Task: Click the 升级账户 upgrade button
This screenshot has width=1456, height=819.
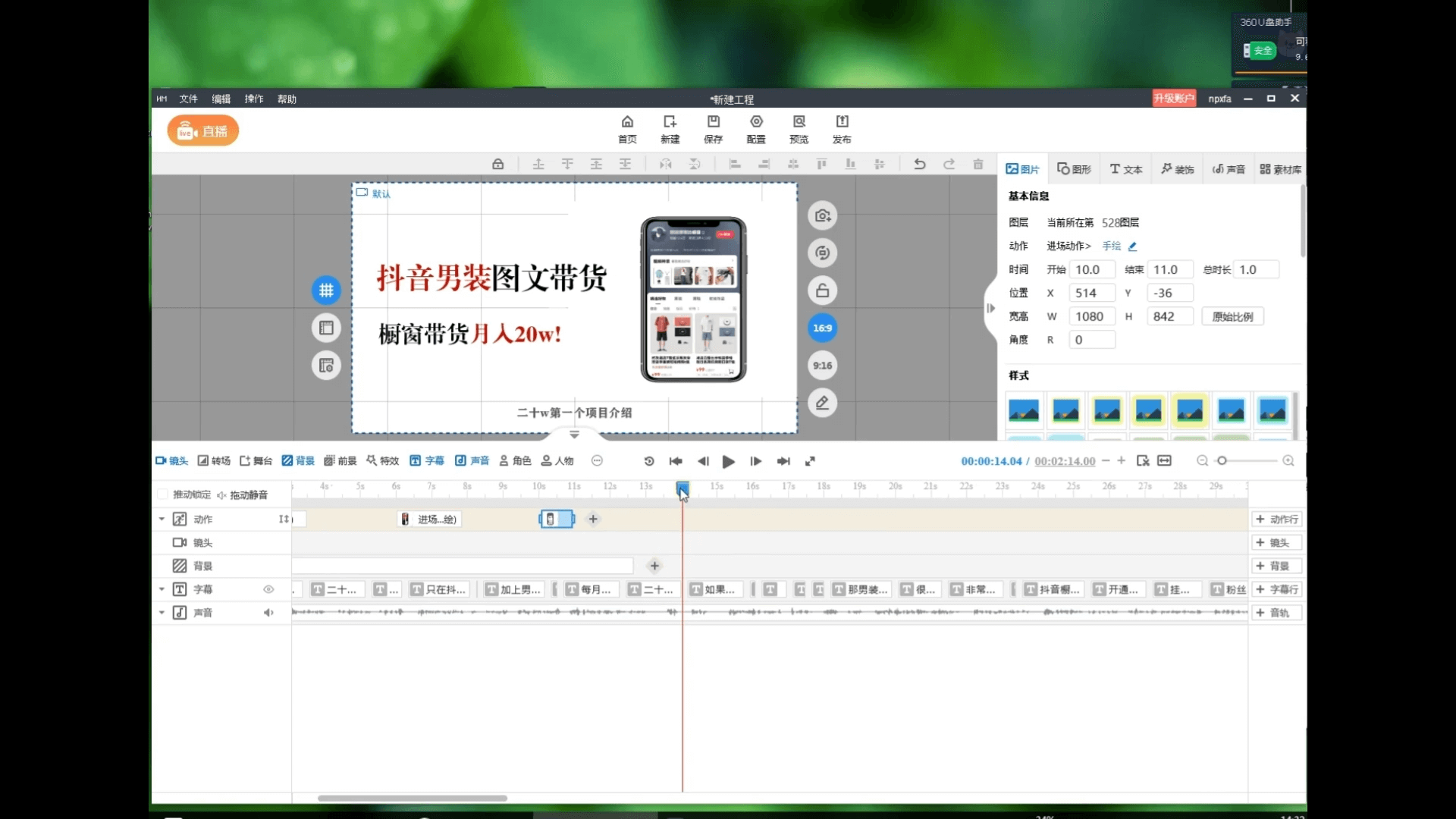Action: click(1174, 99)
